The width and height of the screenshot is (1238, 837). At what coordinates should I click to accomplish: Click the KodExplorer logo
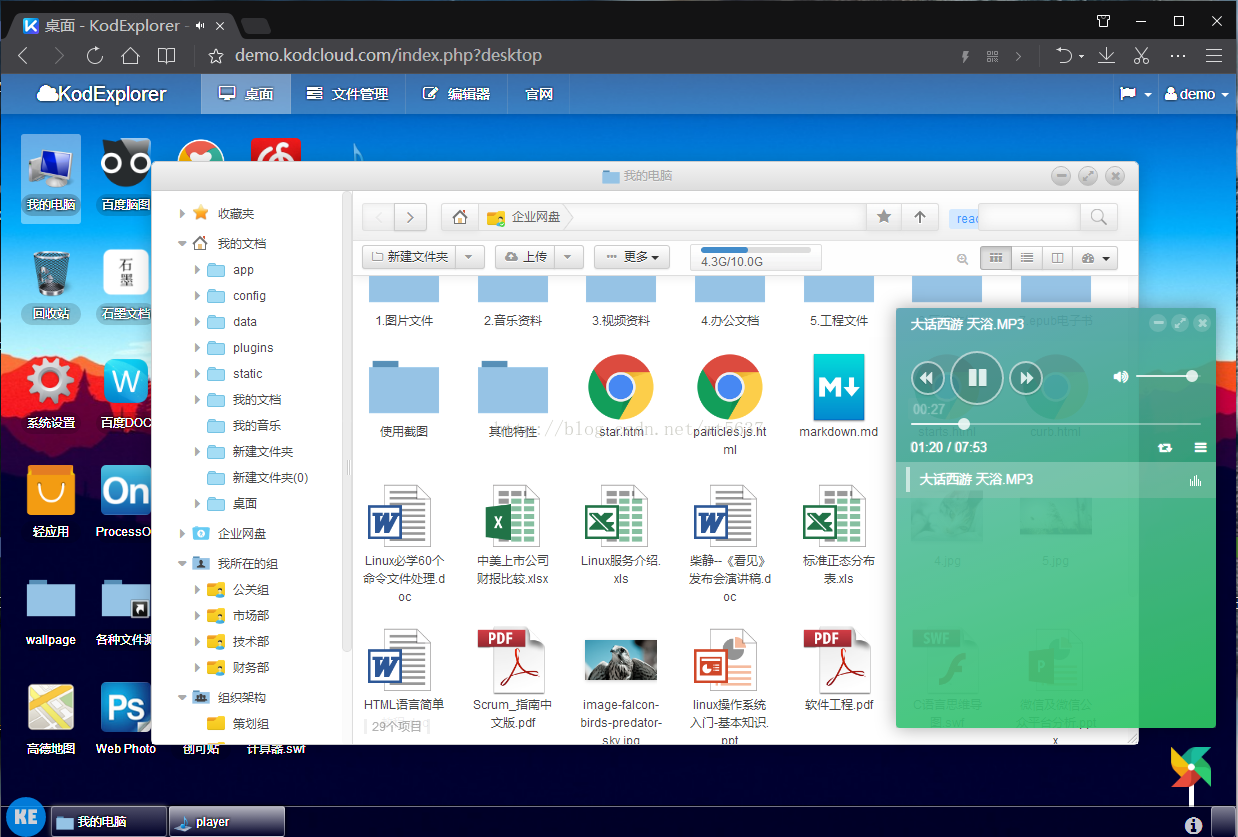point(102,94)
